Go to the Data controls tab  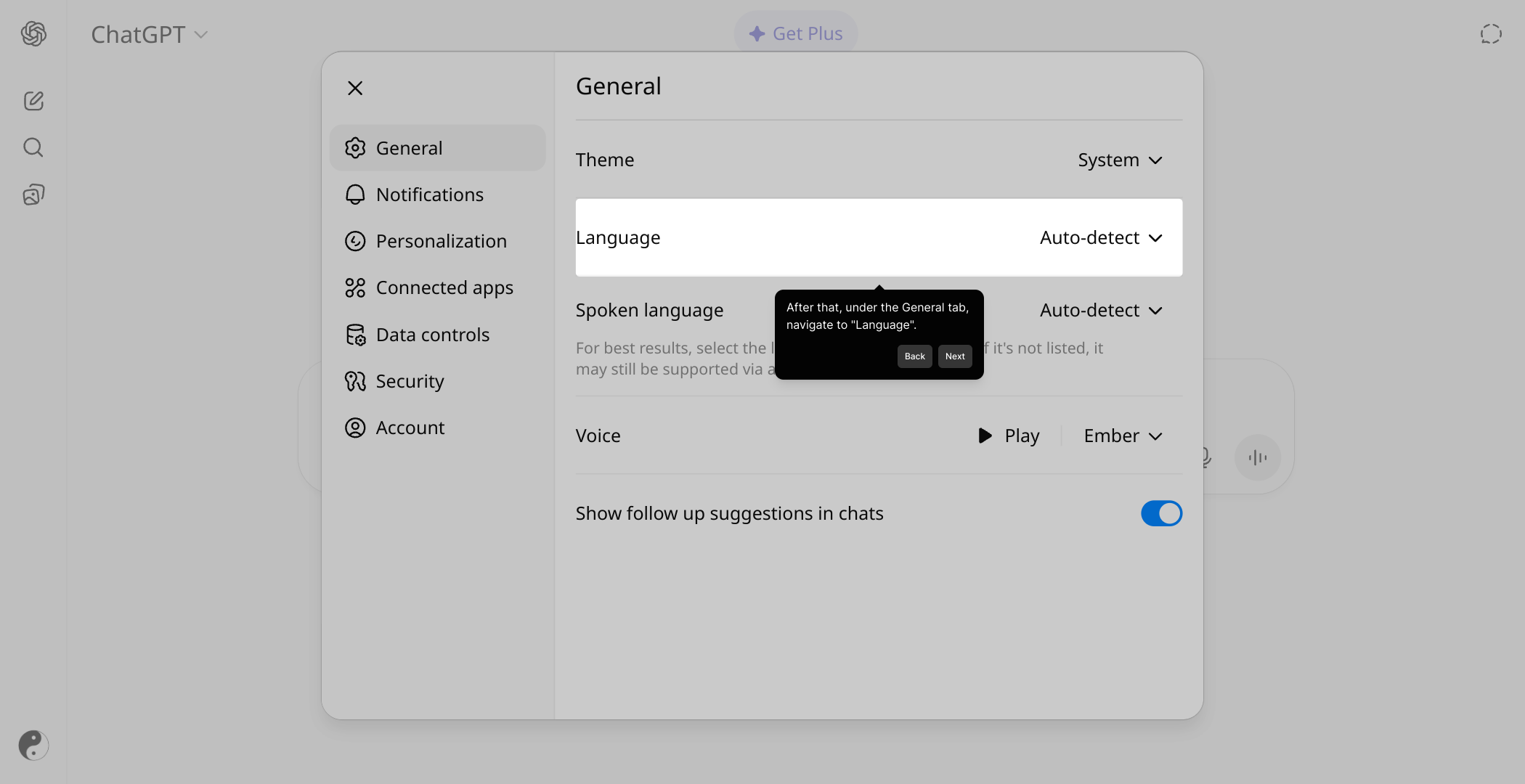point(437,335)
